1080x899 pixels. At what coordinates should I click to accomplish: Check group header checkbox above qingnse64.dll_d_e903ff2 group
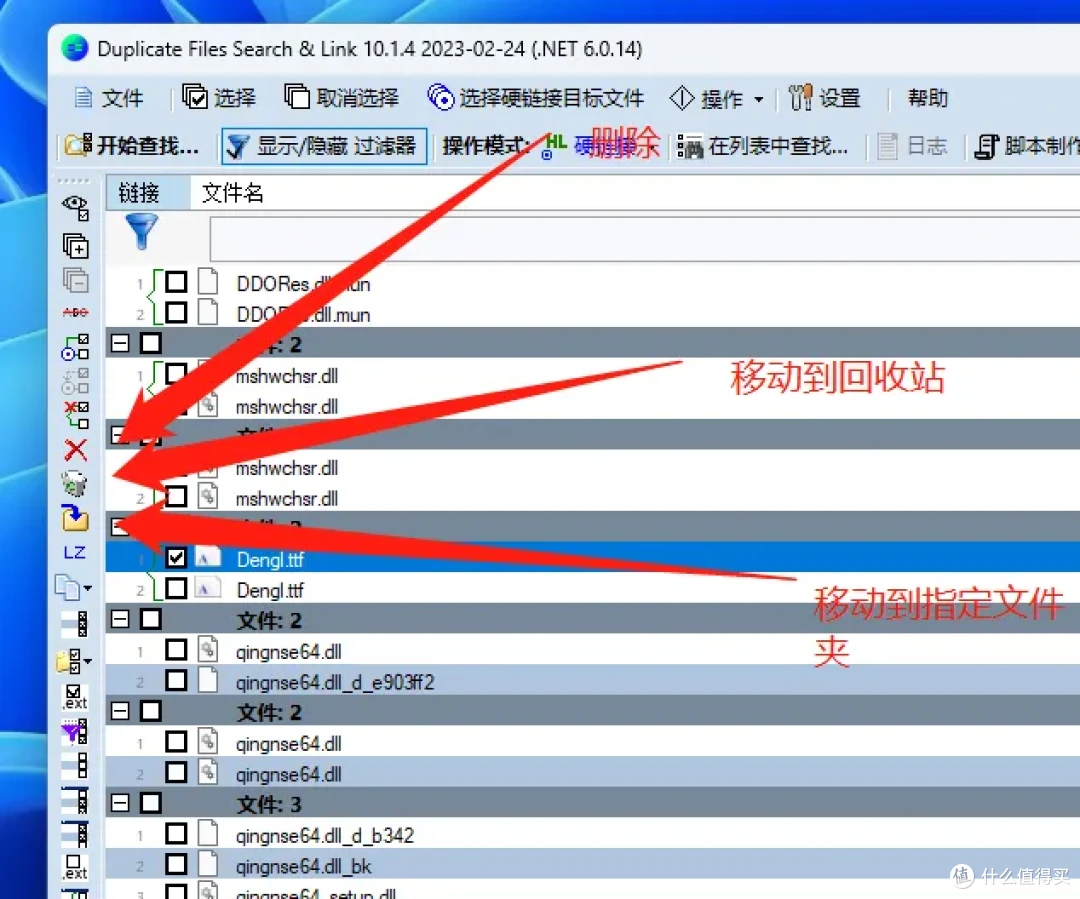pos(150,619)
